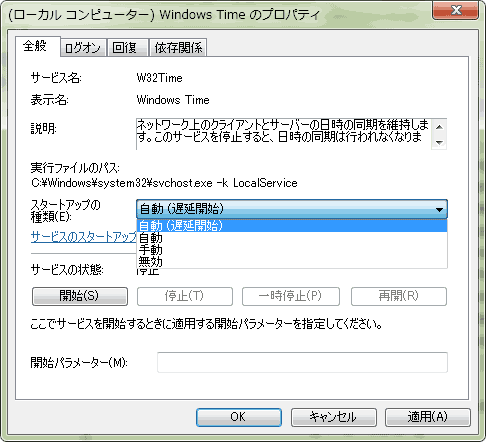Apply changes with 適用(A) button

pos(428,417)
